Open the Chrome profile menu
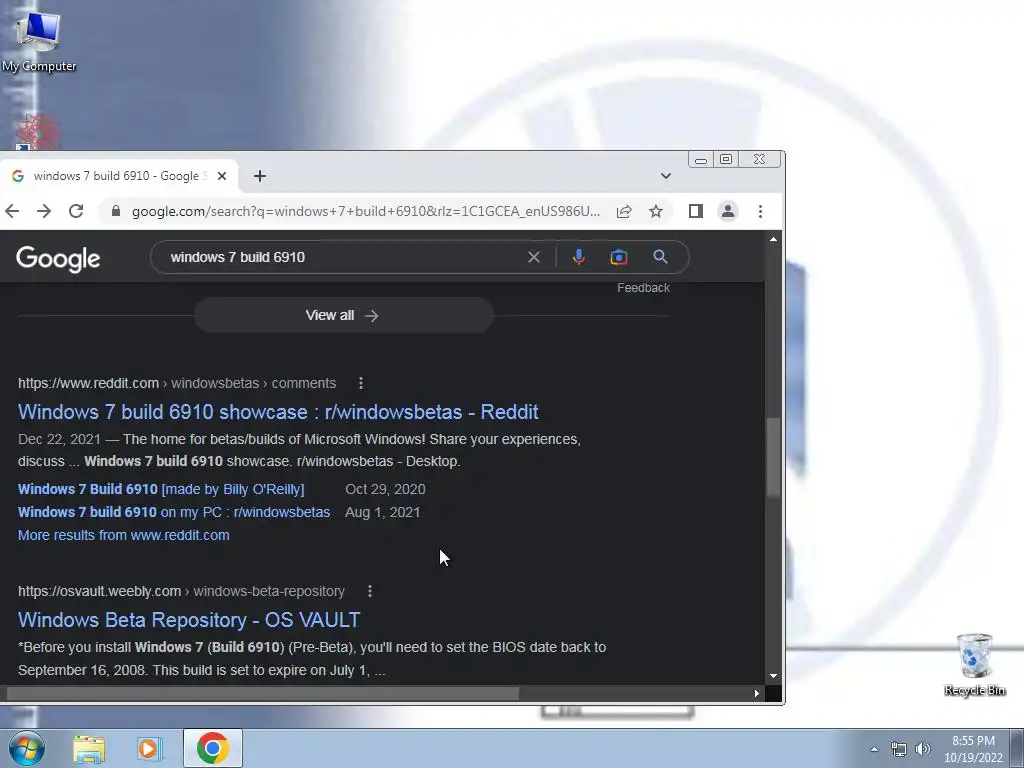The height and width of the screenshot is (768, 1024). tap(728, 211)
